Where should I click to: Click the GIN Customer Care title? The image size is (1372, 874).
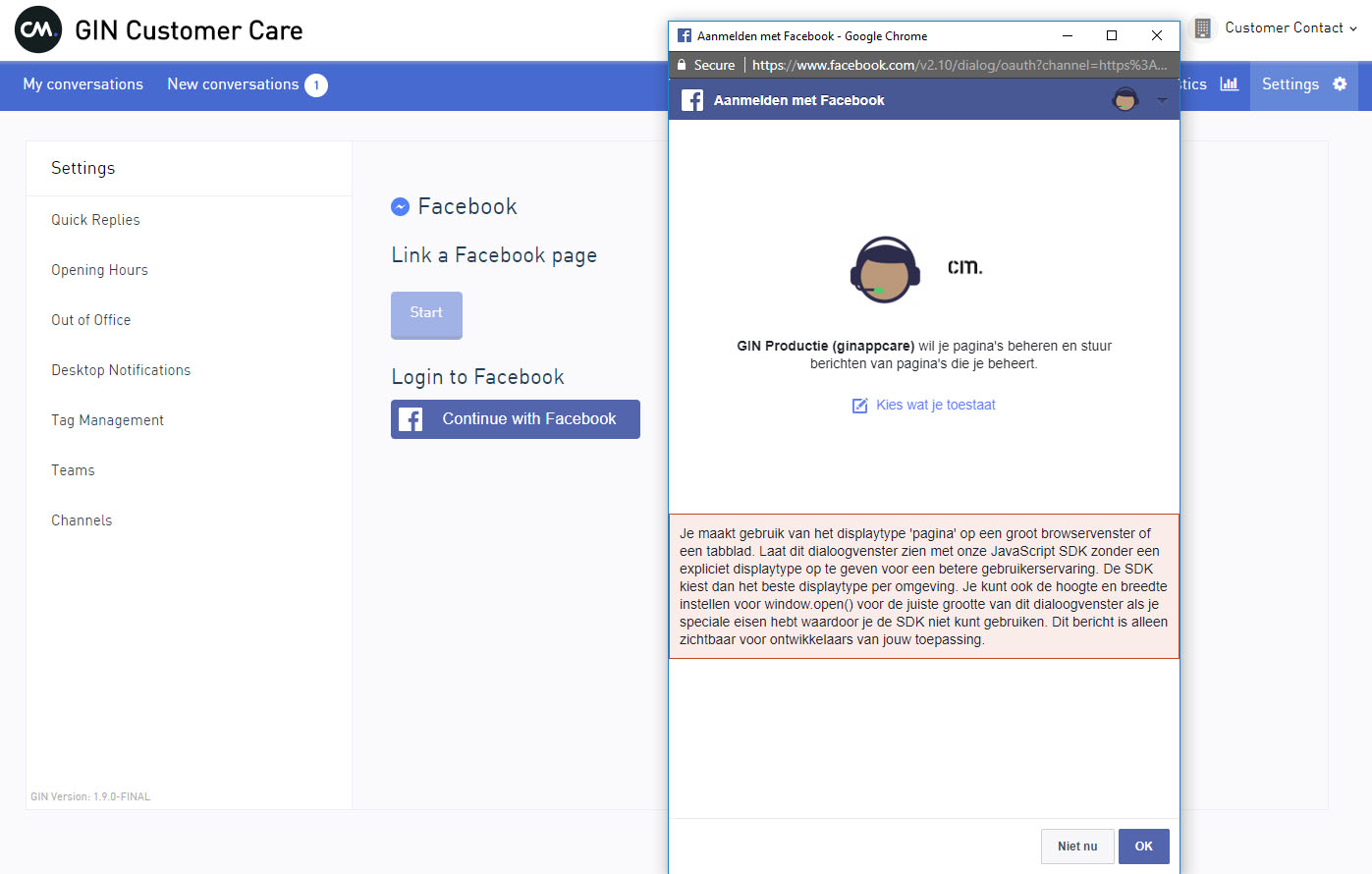click(189, 30)
